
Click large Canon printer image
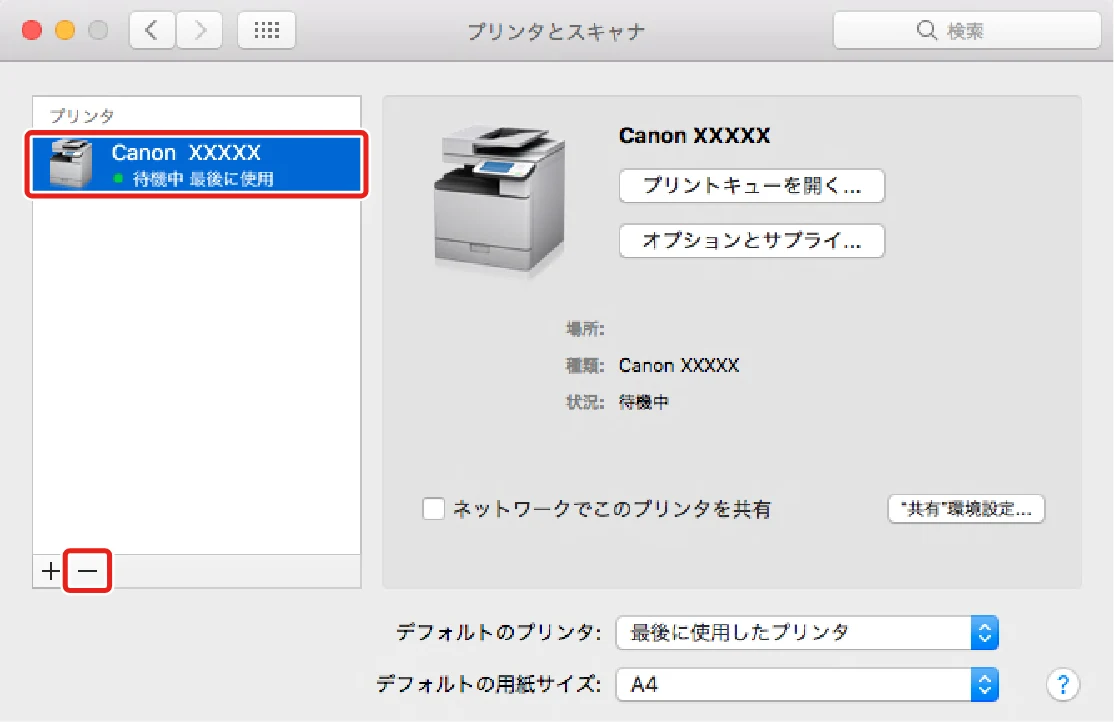coord(499,199)
